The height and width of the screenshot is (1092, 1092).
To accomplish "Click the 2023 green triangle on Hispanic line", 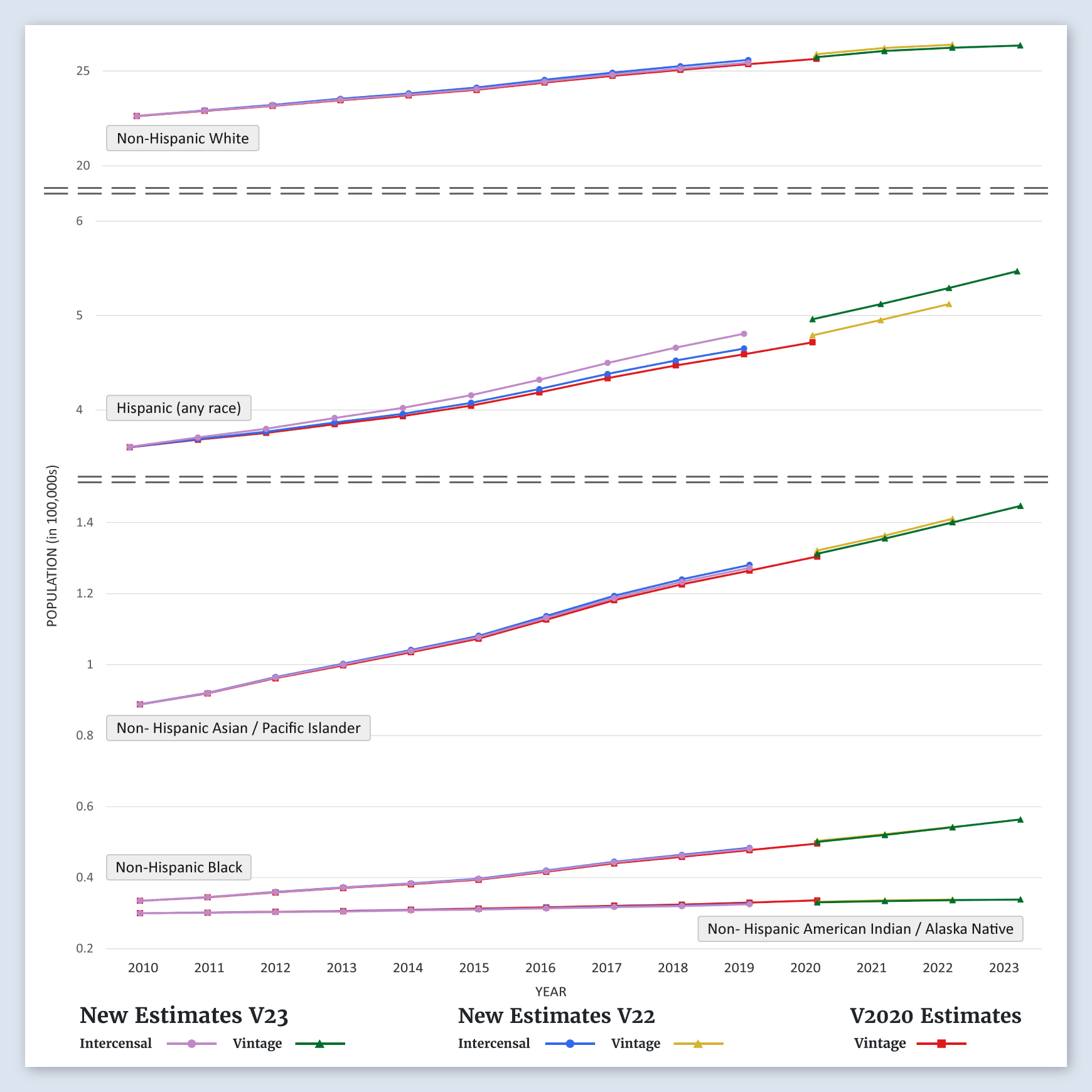I will click(x=1017, y=272).
